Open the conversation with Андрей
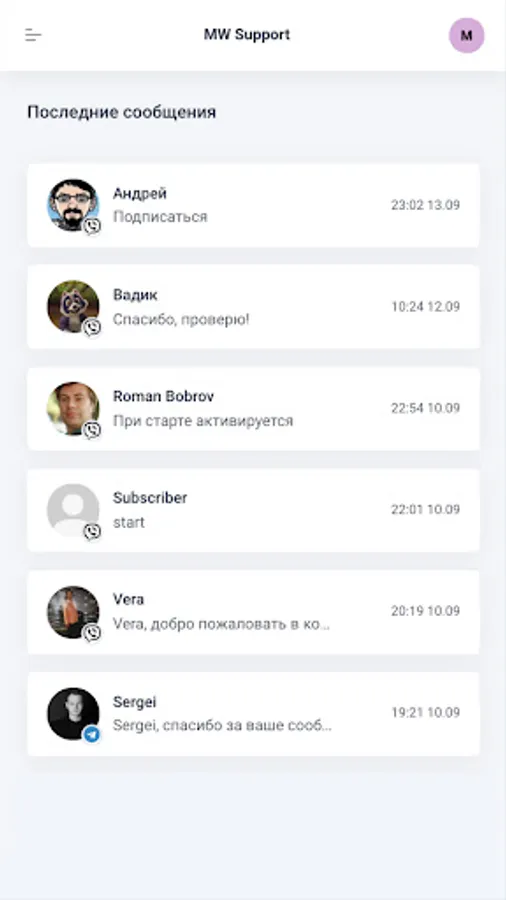 (x=253, y=205)
